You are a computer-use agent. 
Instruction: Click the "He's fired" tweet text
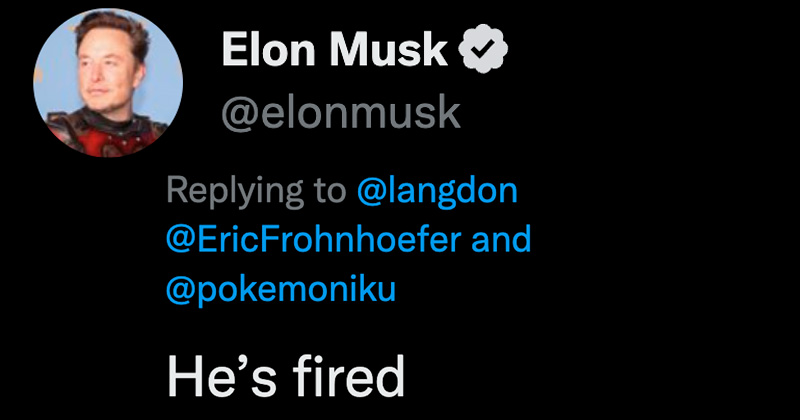point(285,377)
